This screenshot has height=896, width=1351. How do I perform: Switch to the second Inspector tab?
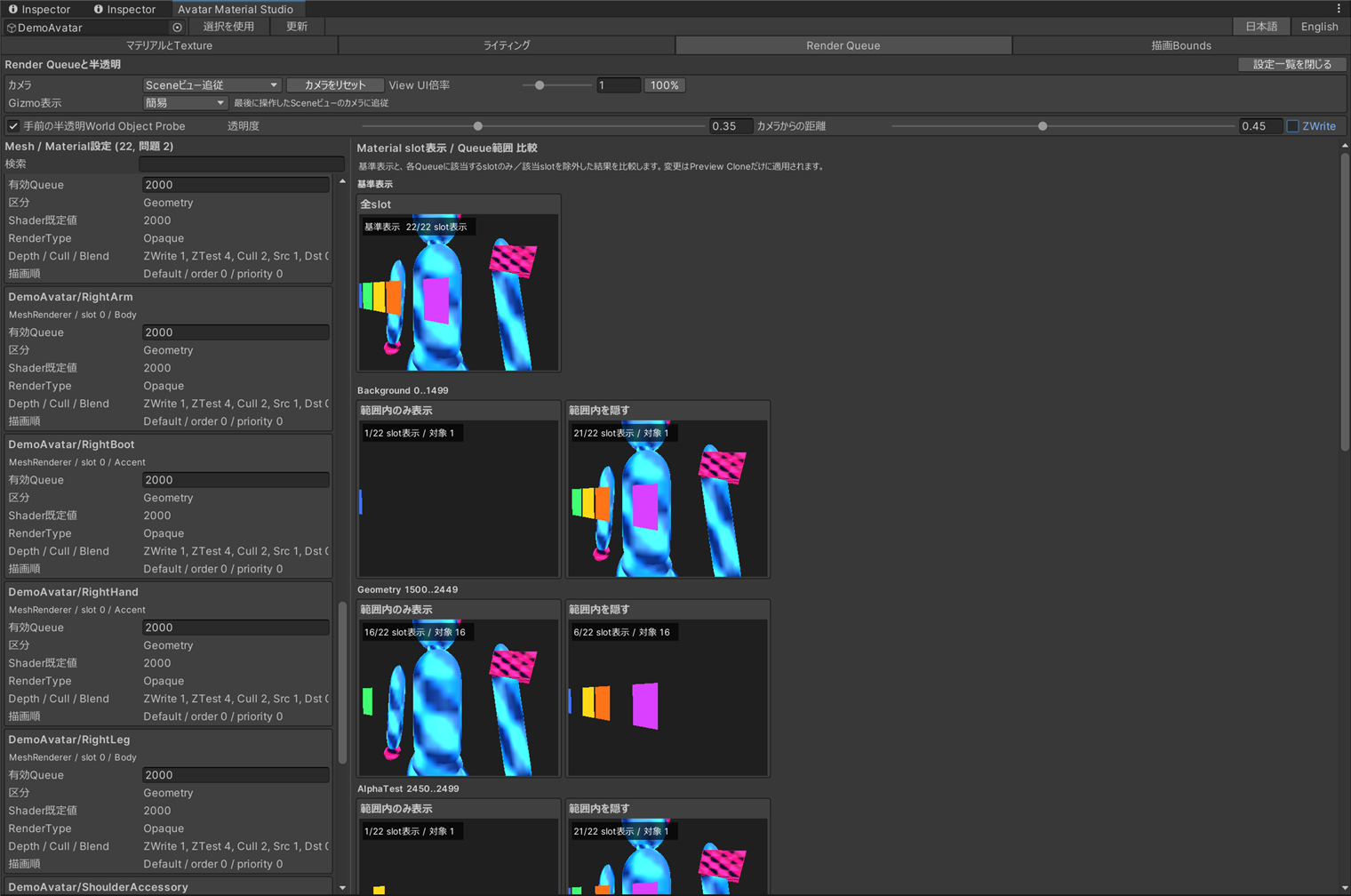coord(124,9)
